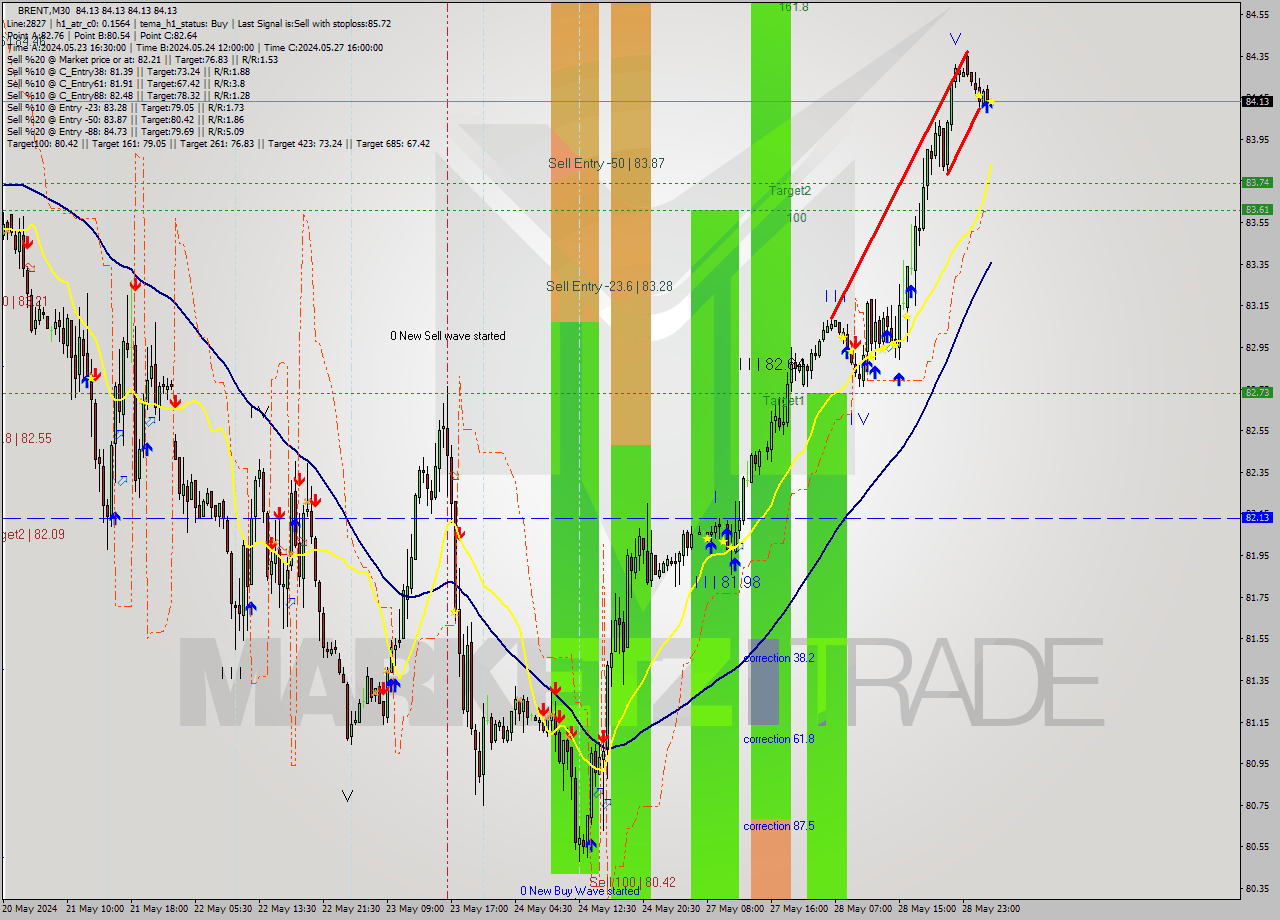This screenshot has height=920, width=1280.
Task: Click the 'Sell Entry -23.6 | 83.28' label
Action: pyautogui.click(x=609, y=286)
